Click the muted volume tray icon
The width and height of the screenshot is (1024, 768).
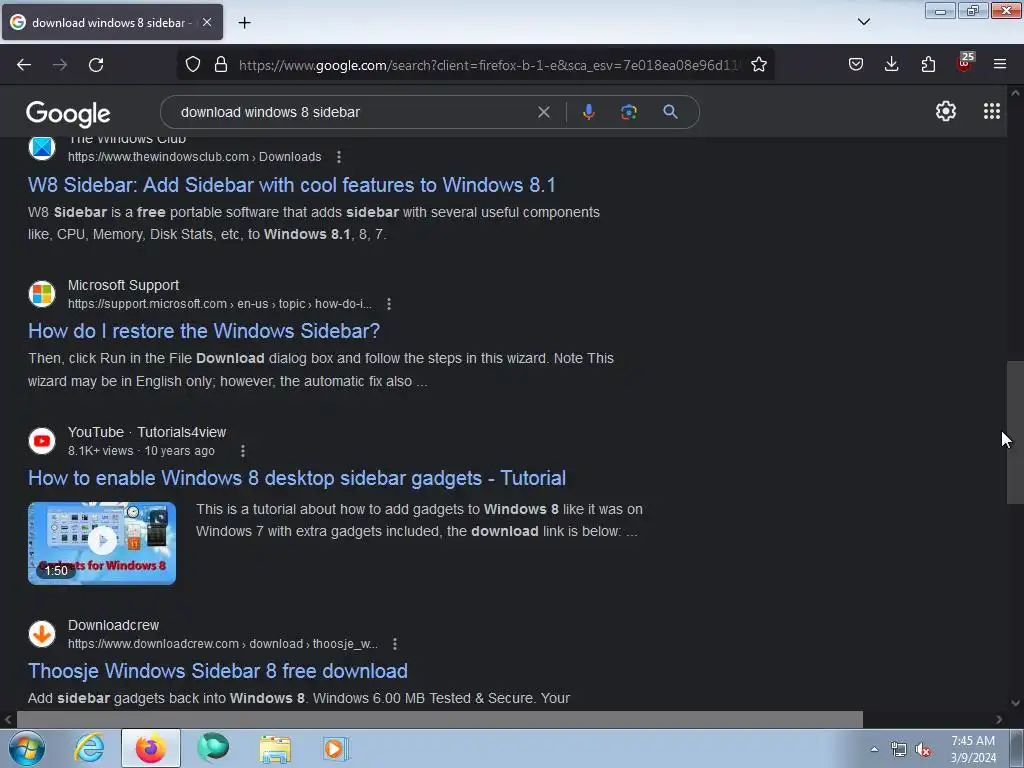923,750
